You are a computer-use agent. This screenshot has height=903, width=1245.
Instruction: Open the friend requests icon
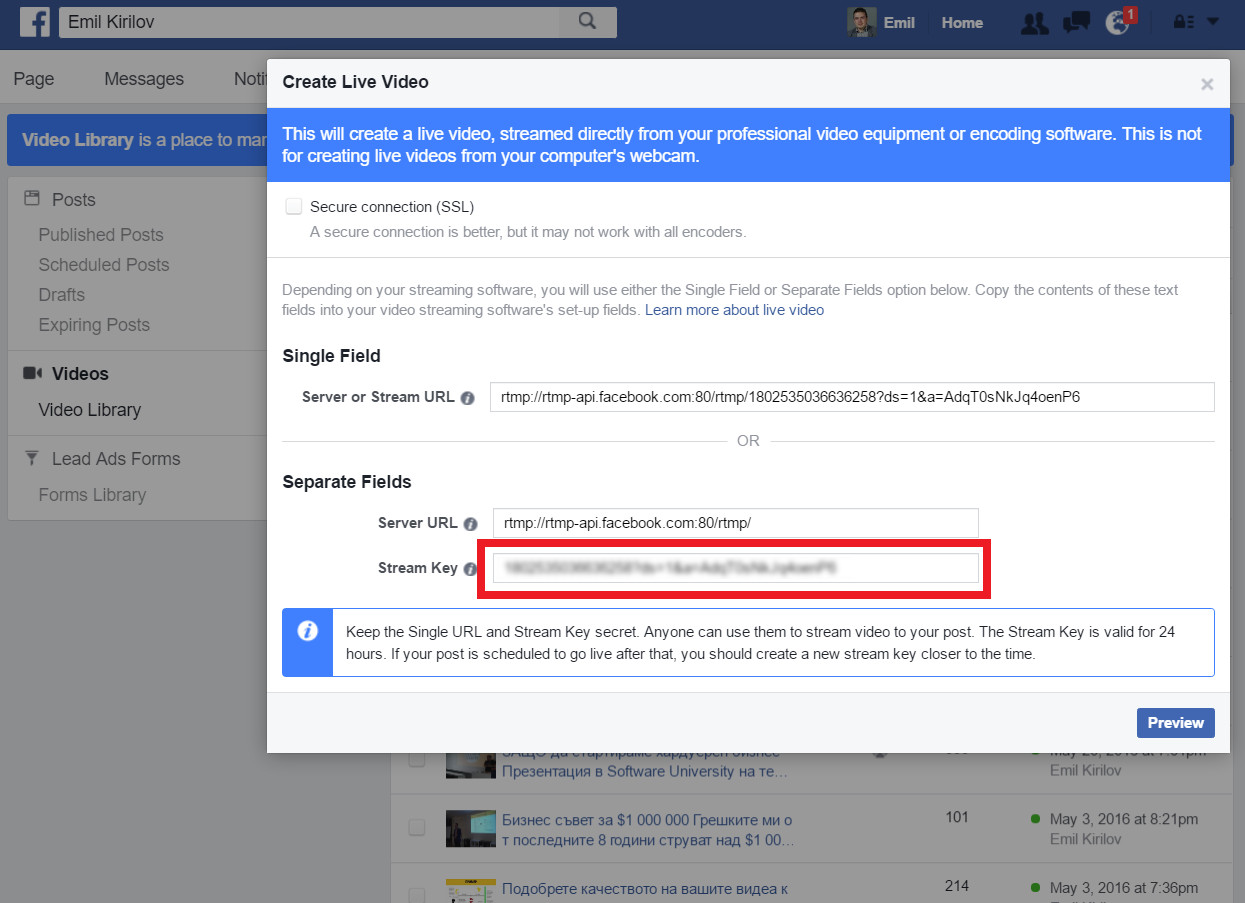point(1034,22)
